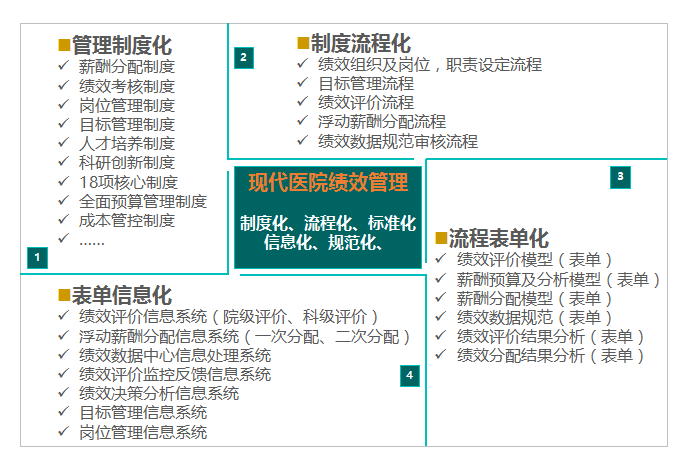This screenshot has width=687, height=468.
Task: Click the teal box text 制度化、流程化、标准化
Action: tap(328, 222)
